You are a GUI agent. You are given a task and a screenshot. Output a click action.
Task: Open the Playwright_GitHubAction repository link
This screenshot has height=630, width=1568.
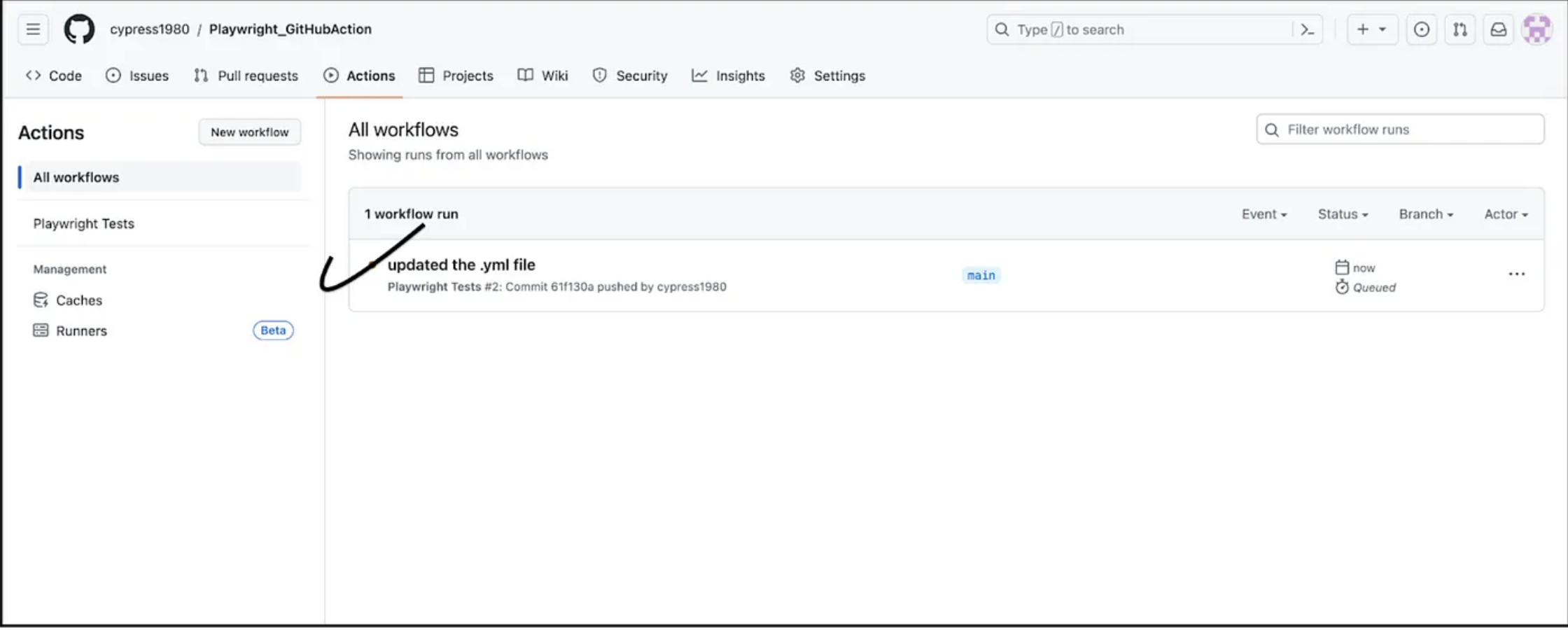tap(290, 29)
